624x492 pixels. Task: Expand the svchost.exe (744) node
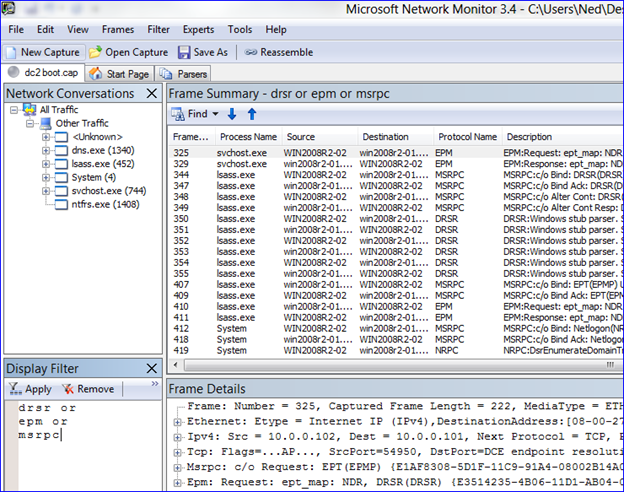pyautogui.click(x=46, y=191)
